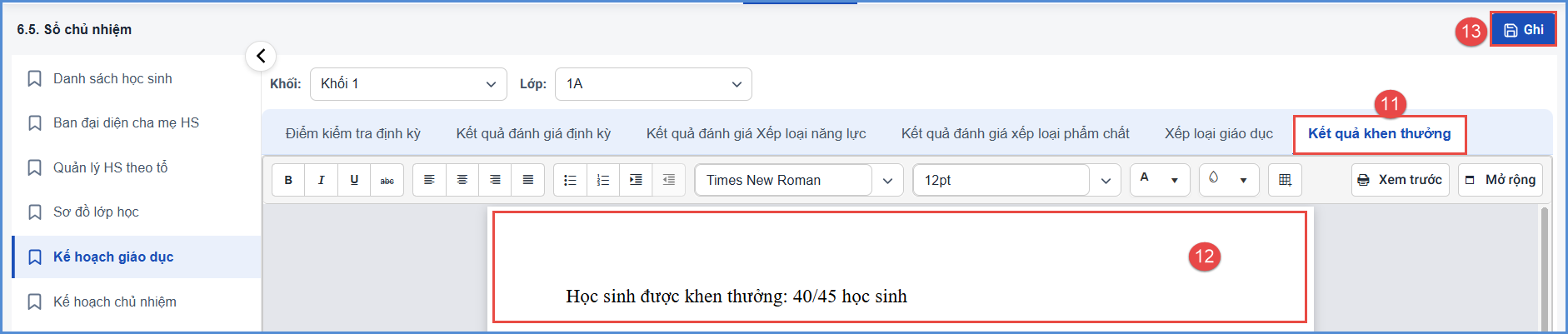Select the Xếp loại giáo dục tab
Screen dimensions: 1568x334
pyautogui.click(x=1218, y=133)
